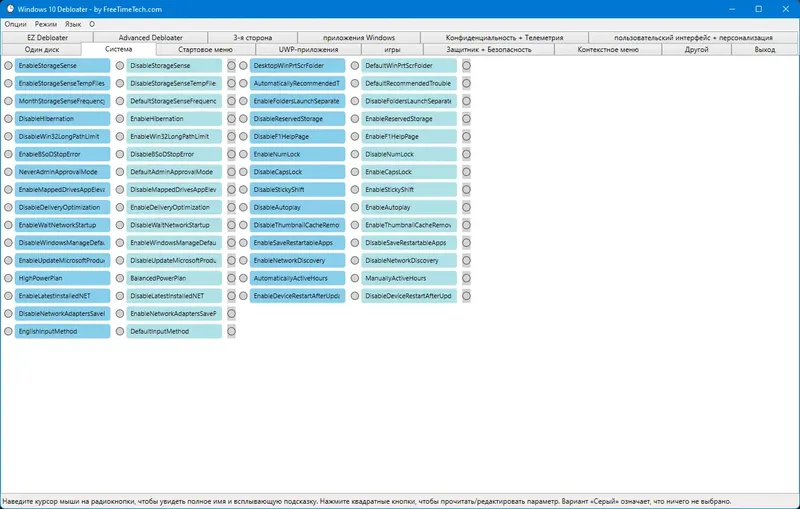Select DisableNumLock radio option

355,154
